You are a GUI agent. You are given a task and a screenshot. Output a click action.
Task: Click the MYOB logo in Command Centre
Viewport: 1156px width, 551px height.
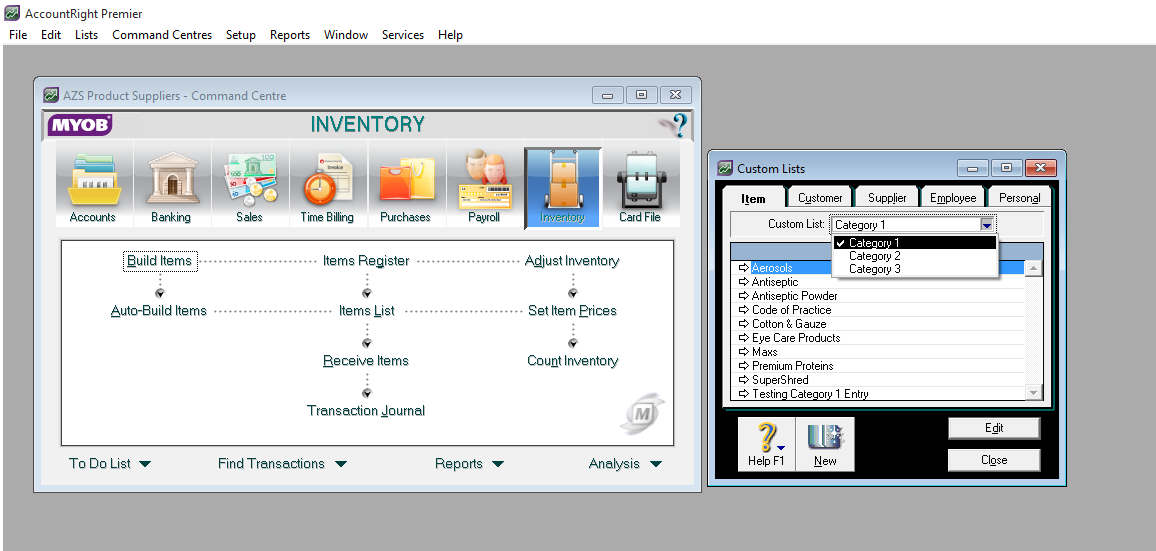point(80,125)
